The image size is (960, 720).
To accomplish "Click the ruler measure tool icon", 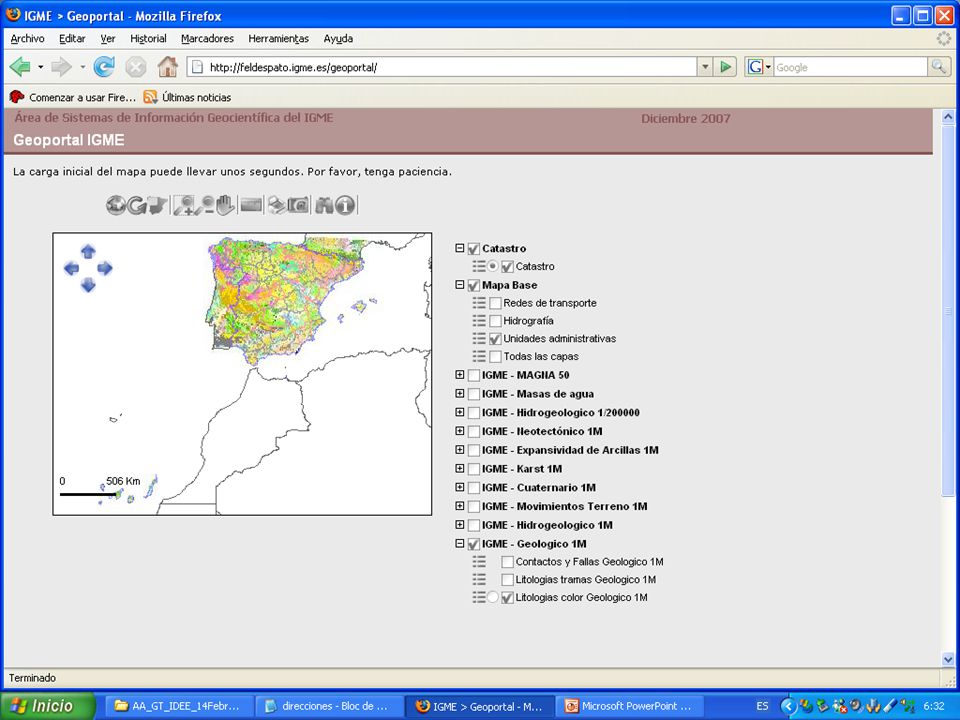I will [x=251, y=205].
